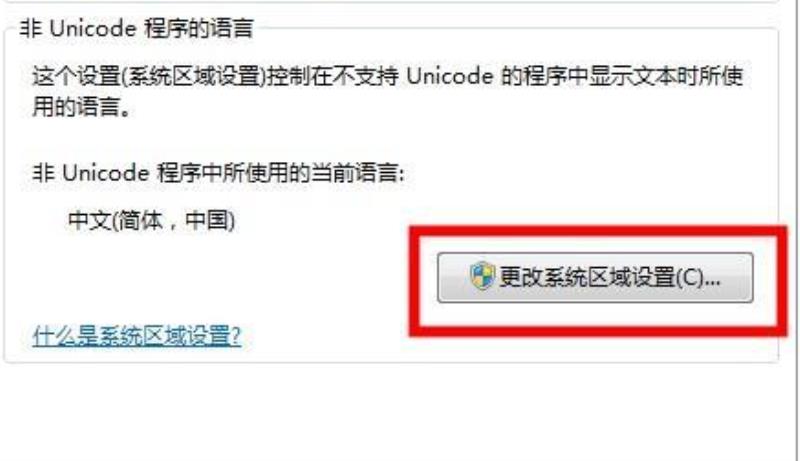Click the red highlight frame's top edge
Screen dimensions: 800x461
[598, 232]
